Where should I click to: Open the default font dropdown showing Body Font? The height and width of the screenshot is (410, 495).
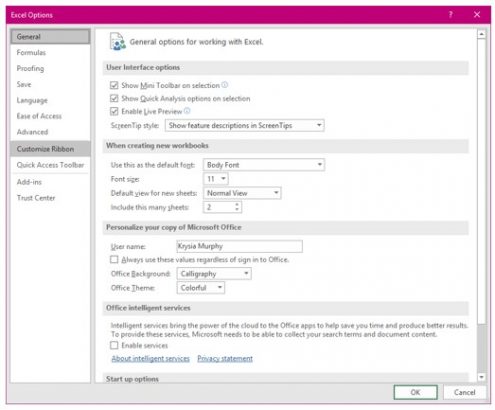point(264,165)
